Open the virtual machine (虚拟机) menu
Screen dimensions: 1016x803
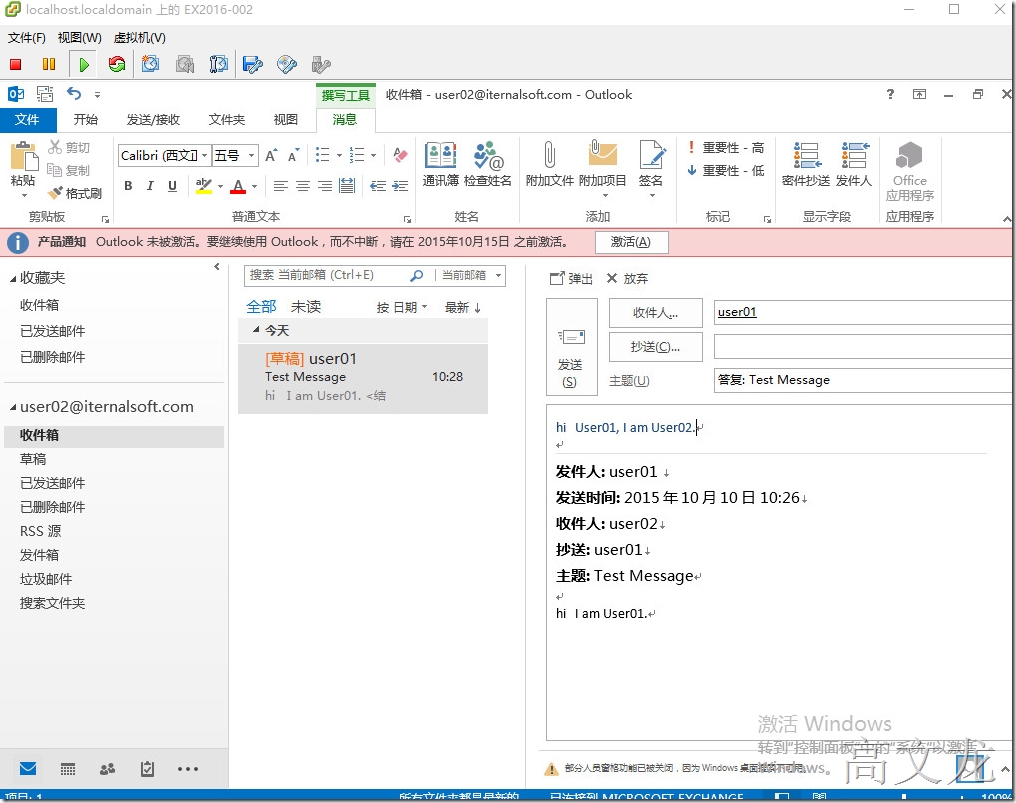139,38
